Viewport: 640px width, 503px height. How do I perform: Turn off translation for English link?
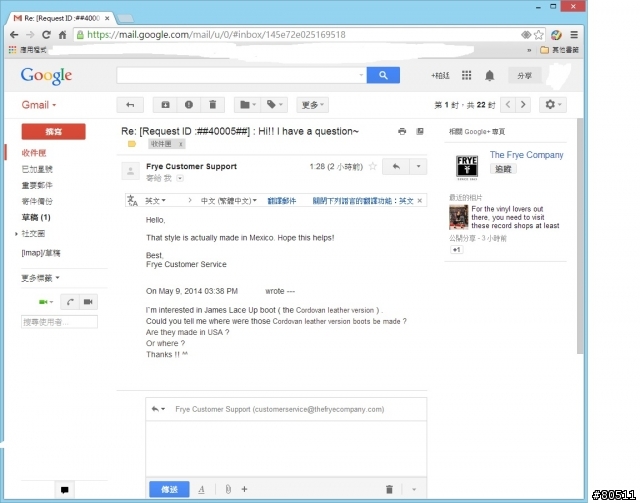point(363,200)
